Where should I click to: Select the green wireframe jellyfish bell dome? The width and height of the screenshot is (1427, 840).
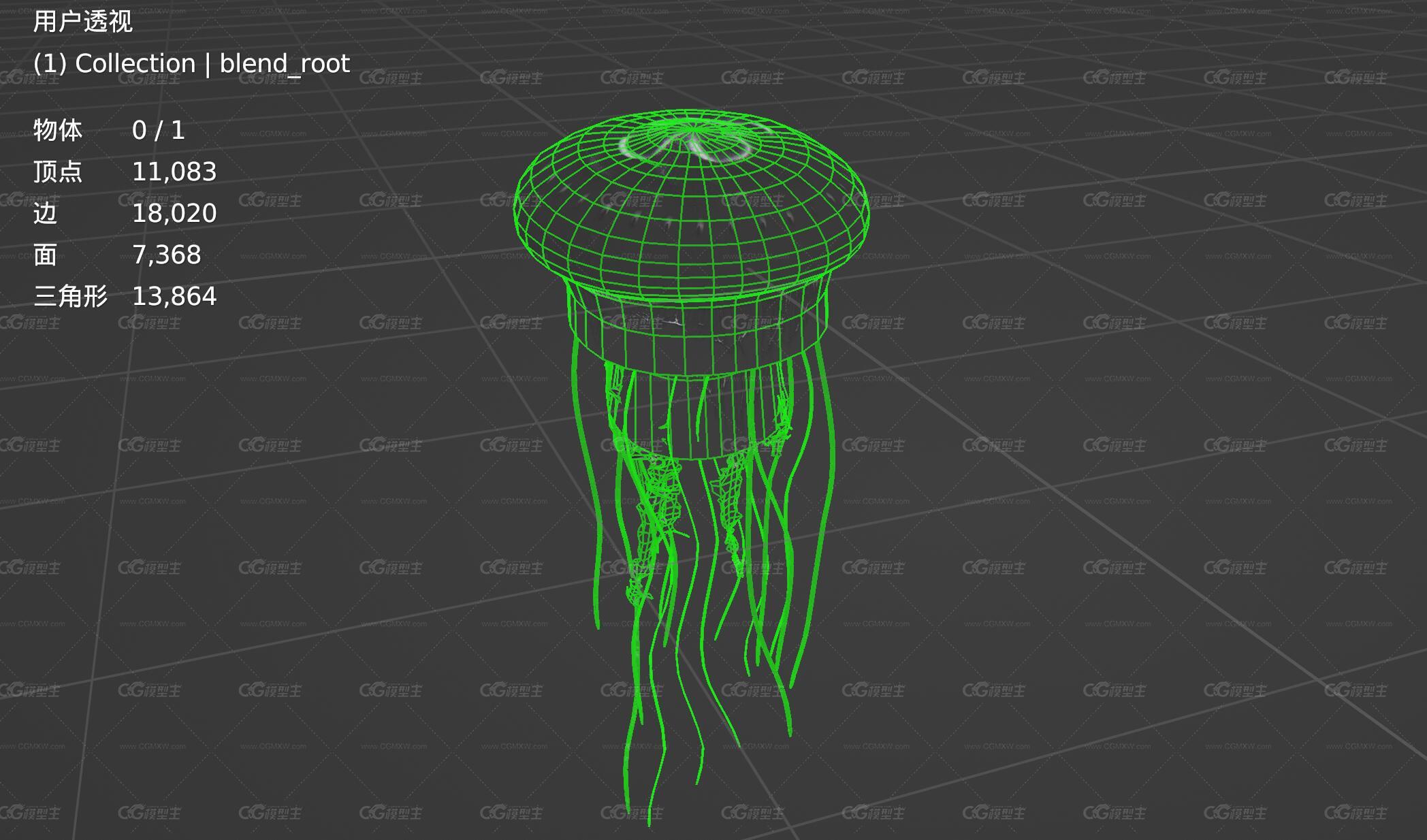pos(691,204)
